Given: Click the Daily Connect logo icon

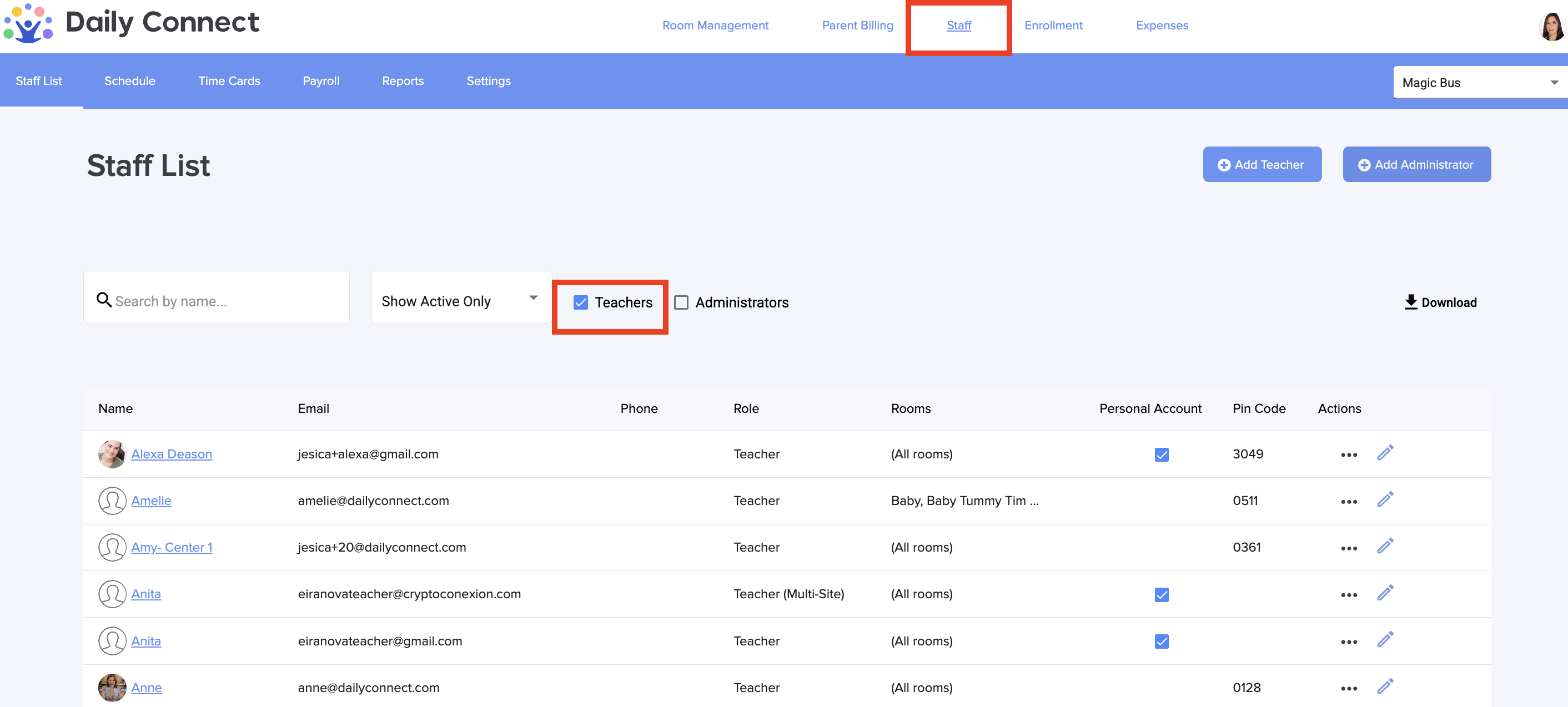Looking at the screenshot, I should (x=28, y=23).
